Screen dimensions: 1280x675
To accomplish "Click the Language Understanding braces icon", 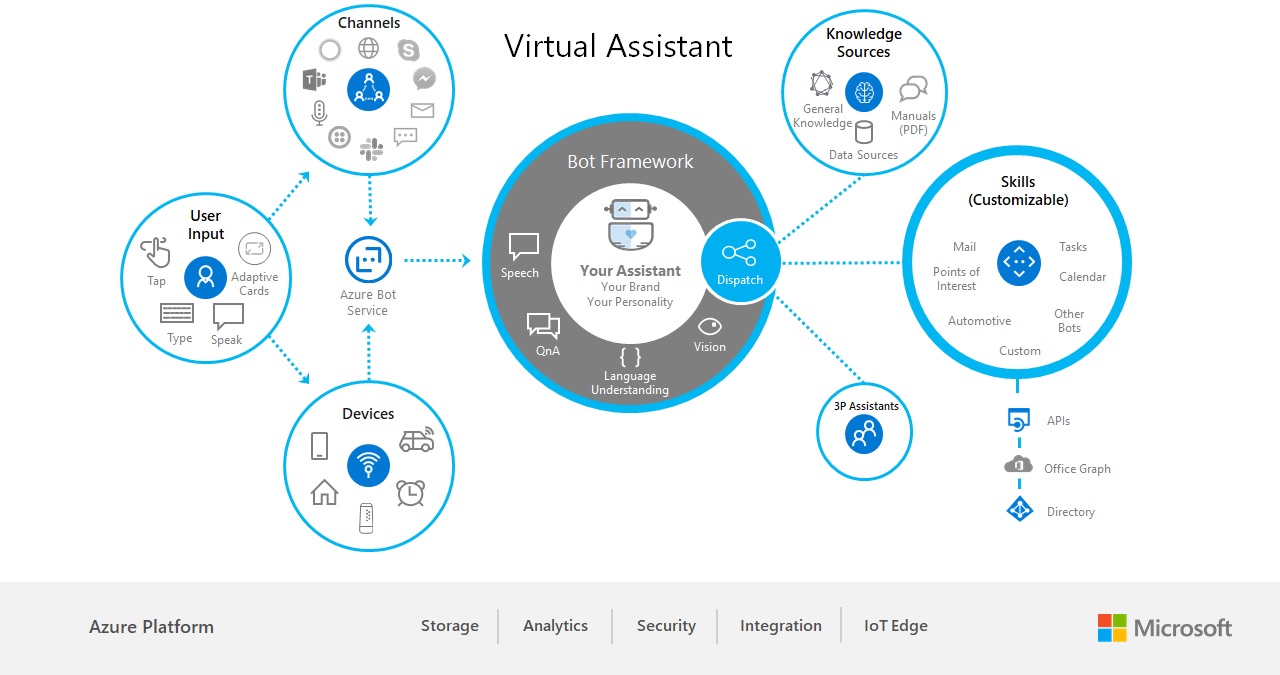I will [630, 357].
